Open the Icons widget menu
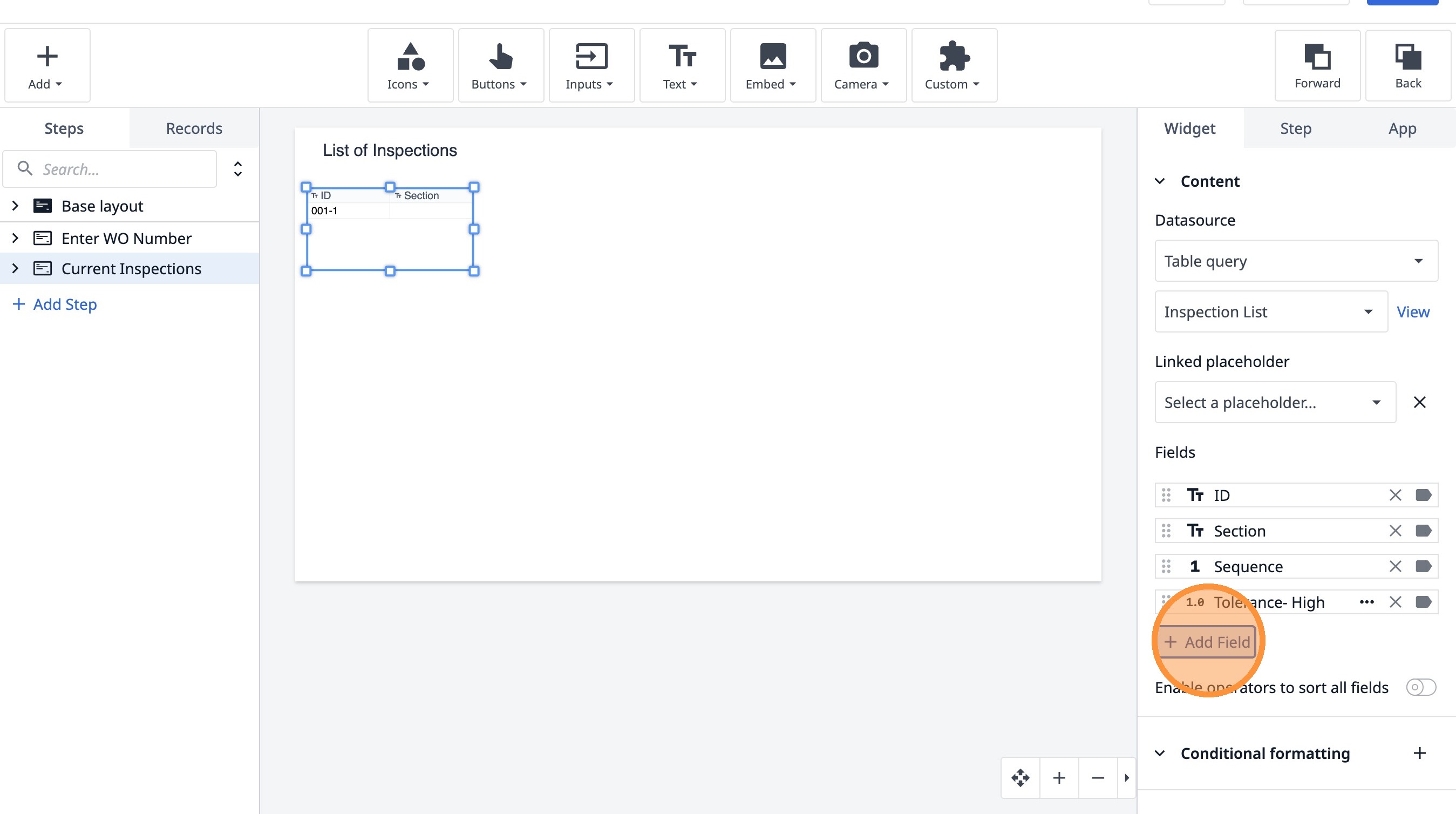Image resolution: width=1456 pixels, height=814 pixels. (410, 65)
